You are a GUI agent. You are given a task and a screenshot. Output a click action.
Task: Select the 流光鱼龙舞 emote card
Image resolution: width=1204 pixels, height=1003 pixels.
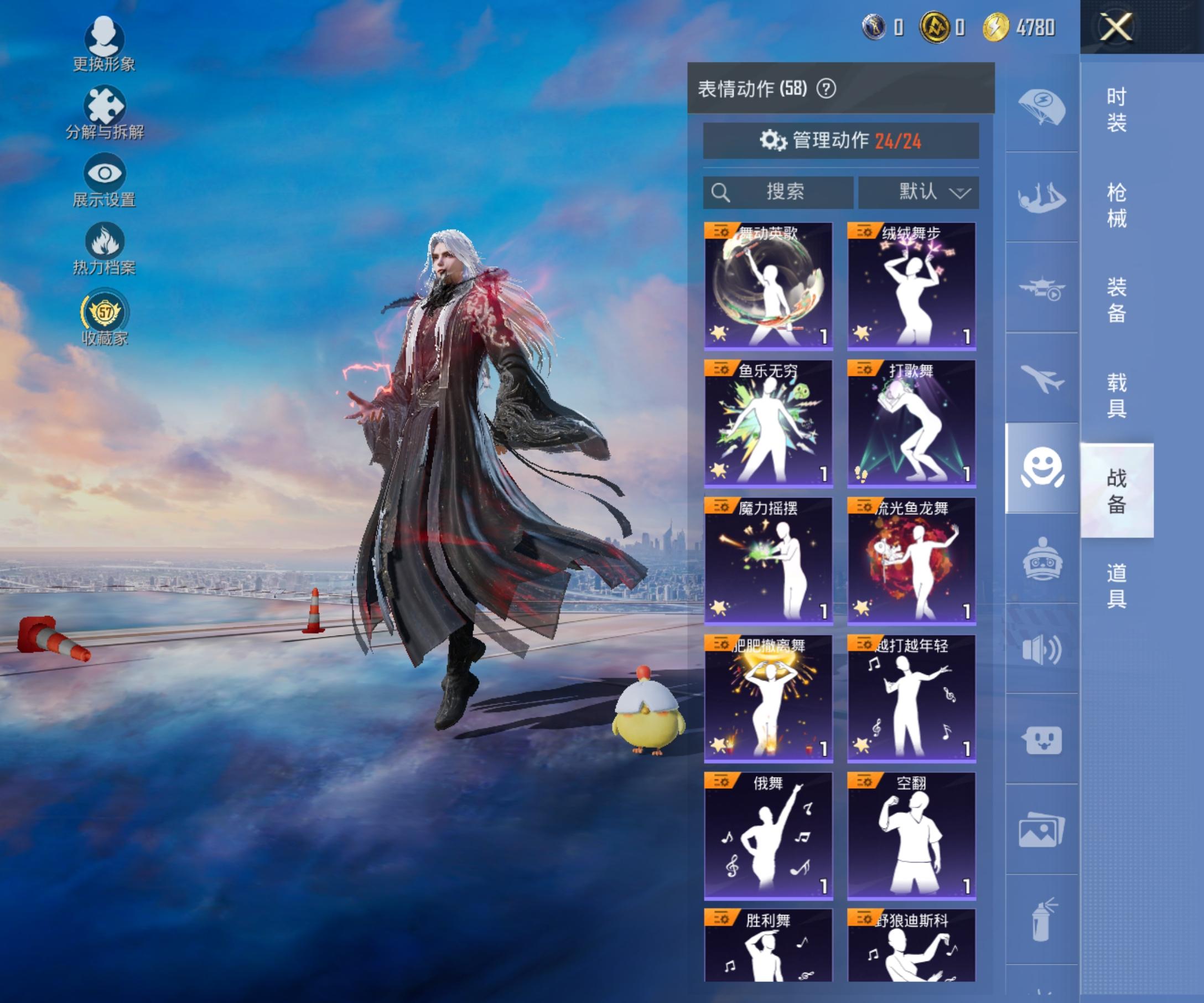[x=912, y=561]
